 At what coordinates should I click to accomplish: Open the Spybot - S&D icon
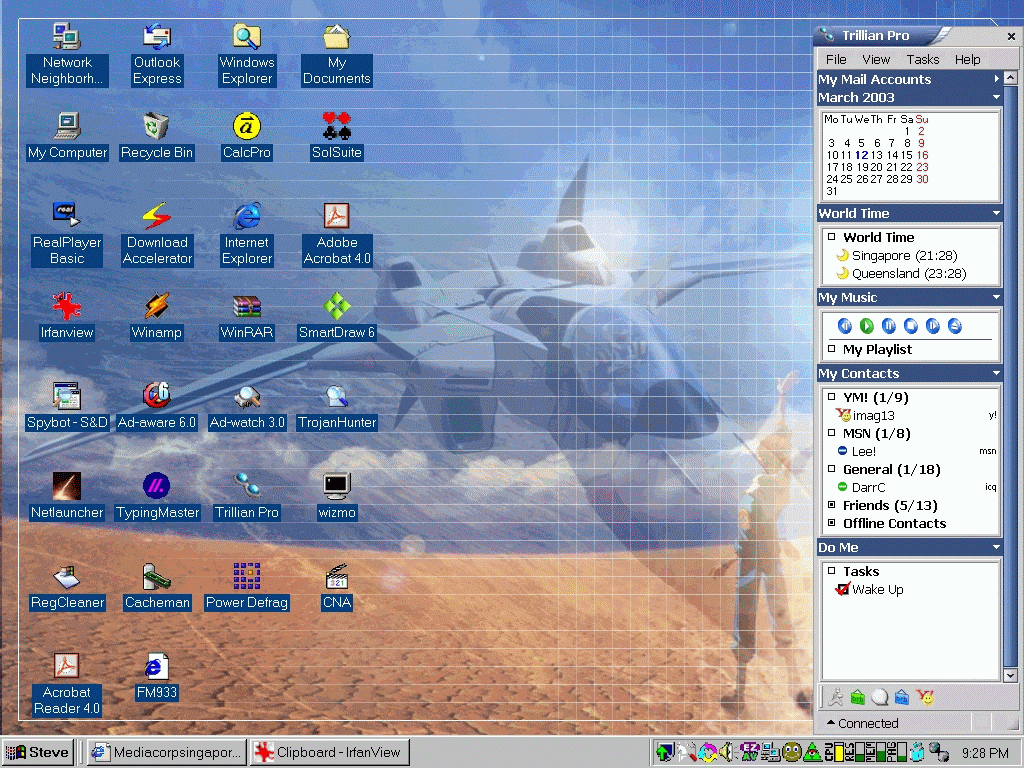tap(67, 406)
